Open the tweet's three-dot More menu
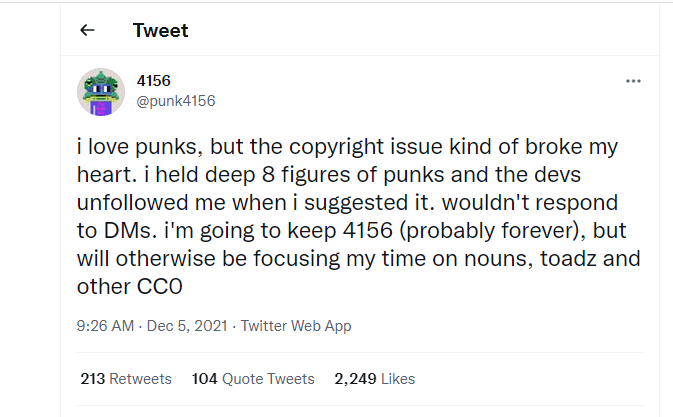The height and width of the screenshot is (417, 673). coord(632,81)
